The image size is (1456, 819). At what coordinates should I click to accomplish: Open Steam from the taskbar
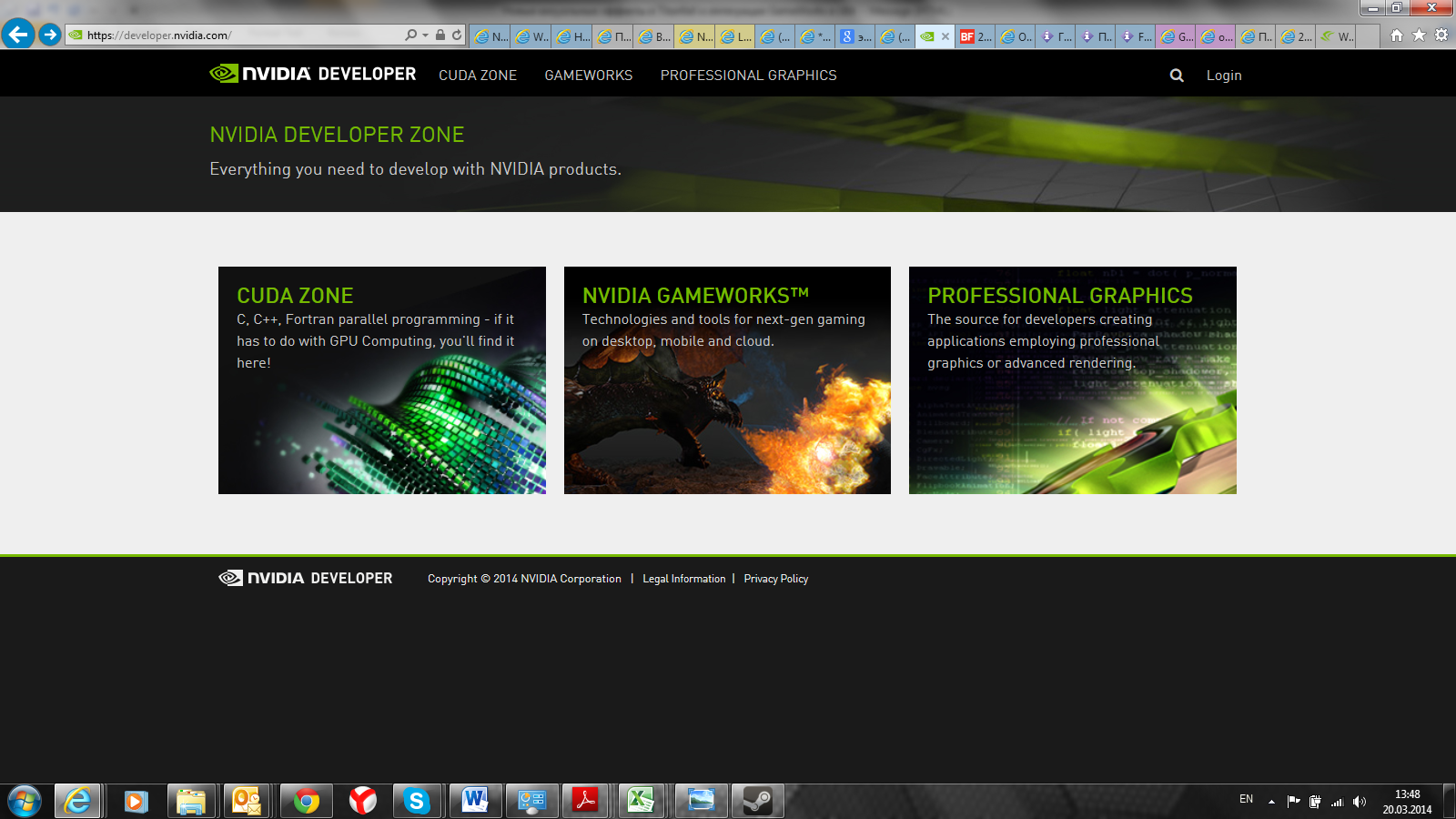tap(758, 801)
